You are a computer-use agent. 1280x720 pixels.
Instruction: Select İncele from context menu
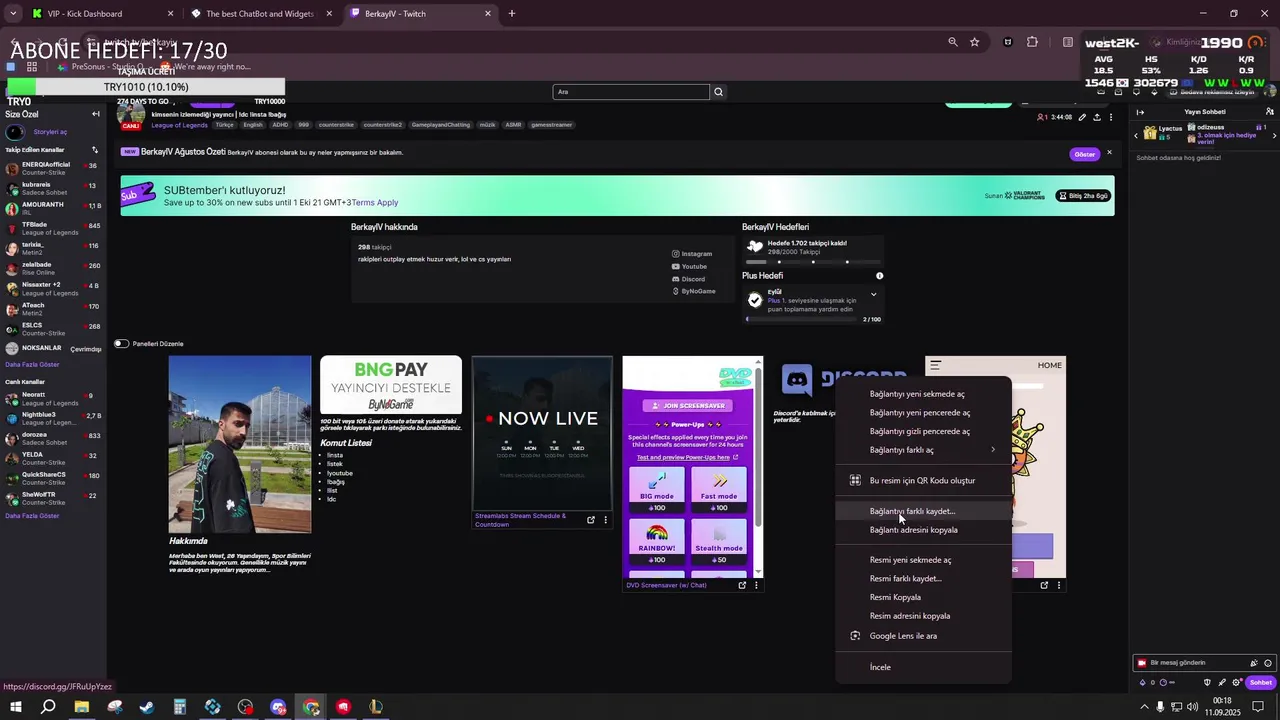923,667
